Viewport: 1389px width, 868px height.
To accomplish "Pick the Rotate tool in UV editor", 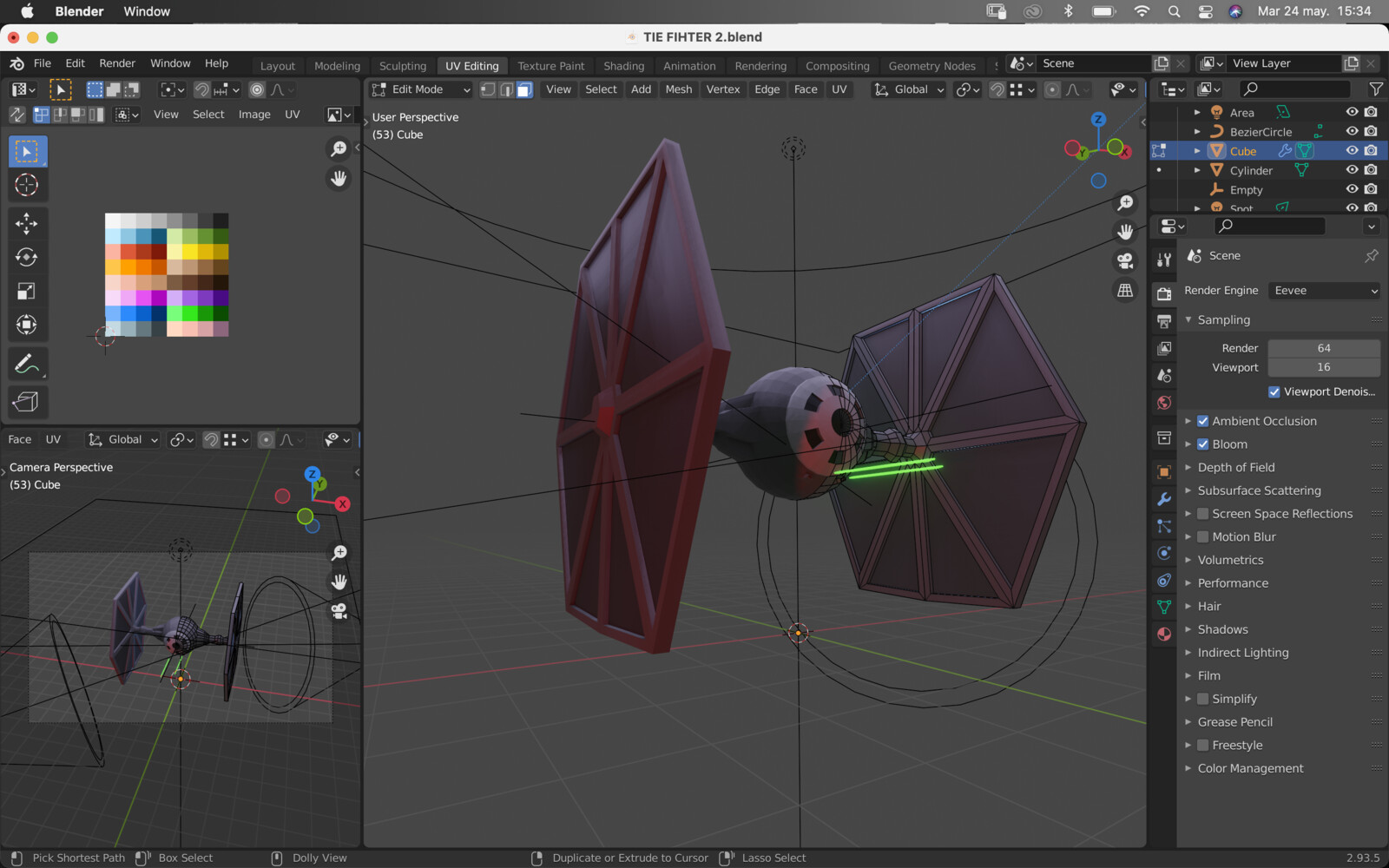I will 27,257.
